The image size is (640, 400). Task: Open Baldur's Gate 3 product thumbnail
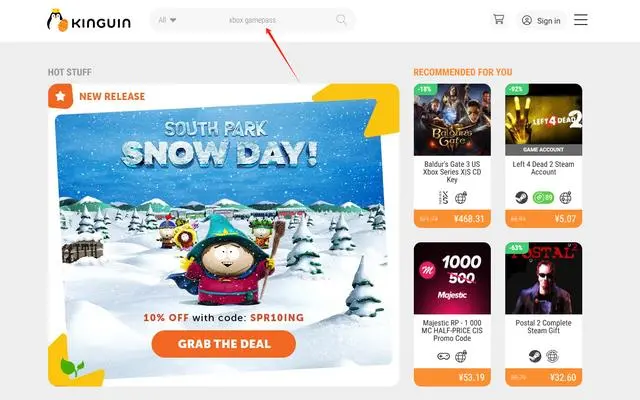[x=452, y=120]
